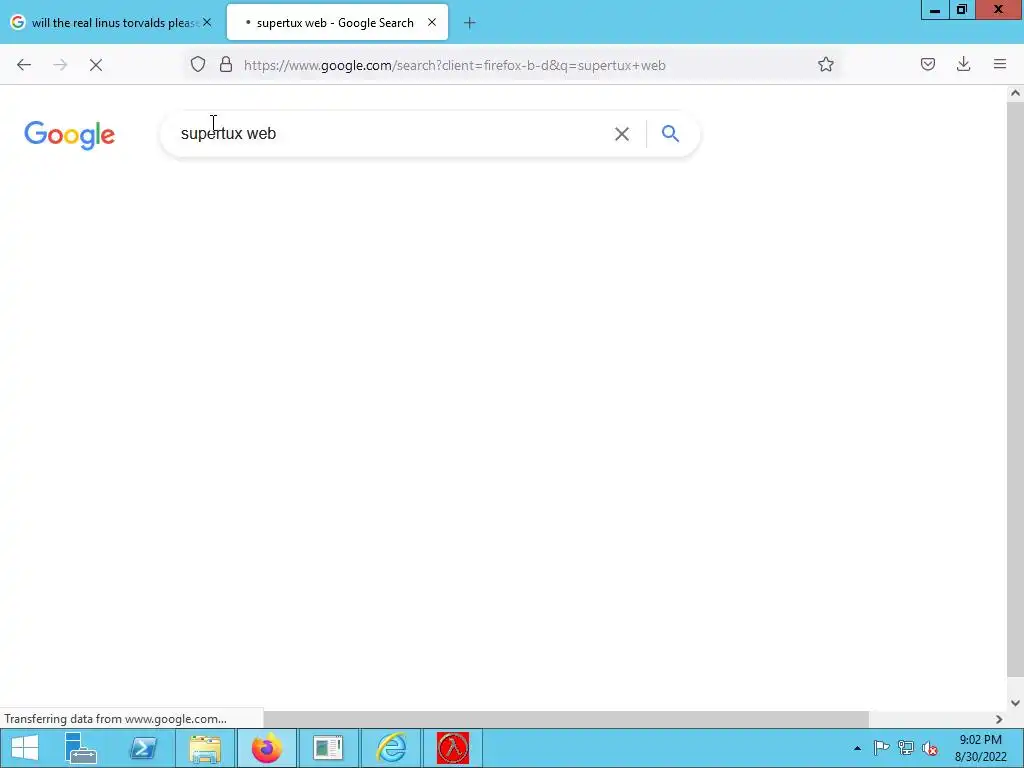Open Action Center flag icon
Viewport: 1024px width, 768px height.
click(881, 748)
